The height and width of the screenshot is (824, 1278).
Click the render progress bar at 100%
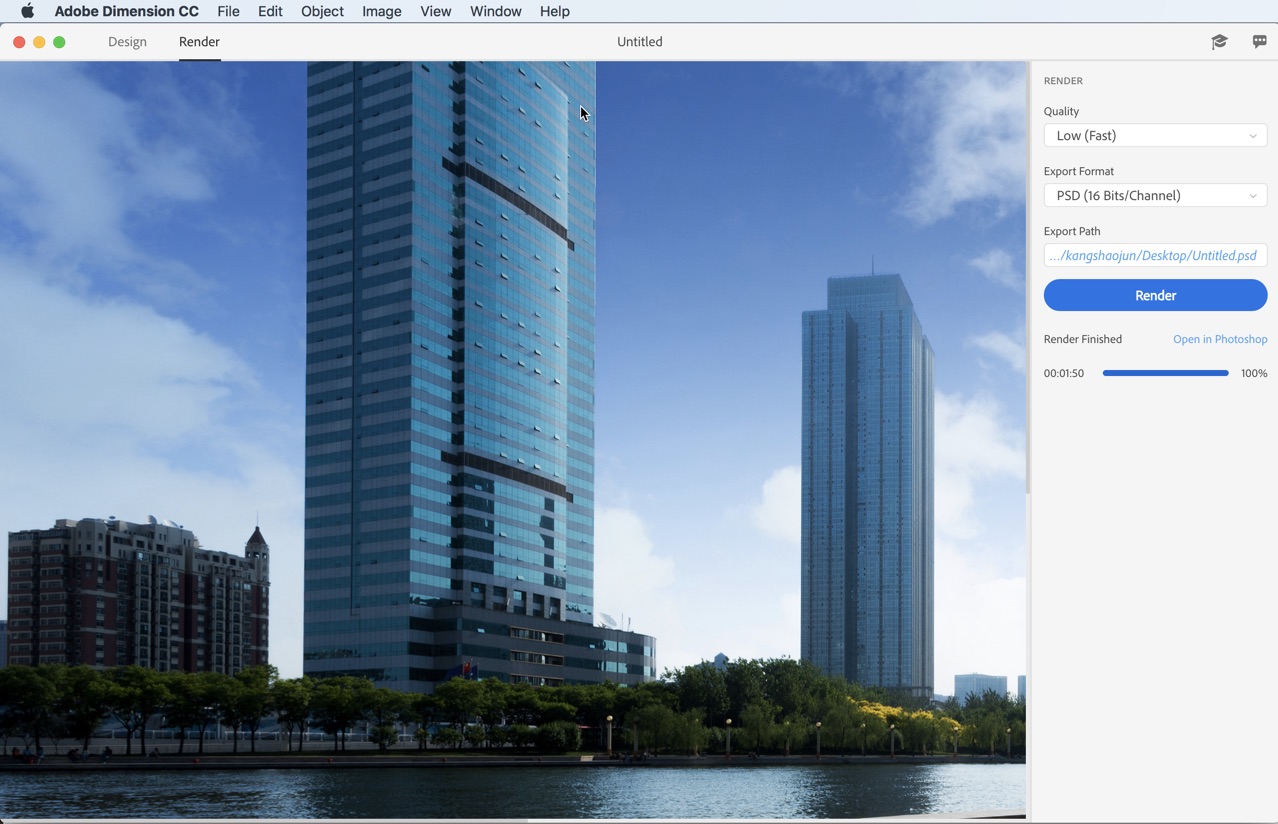click(x=1165, y=373)
